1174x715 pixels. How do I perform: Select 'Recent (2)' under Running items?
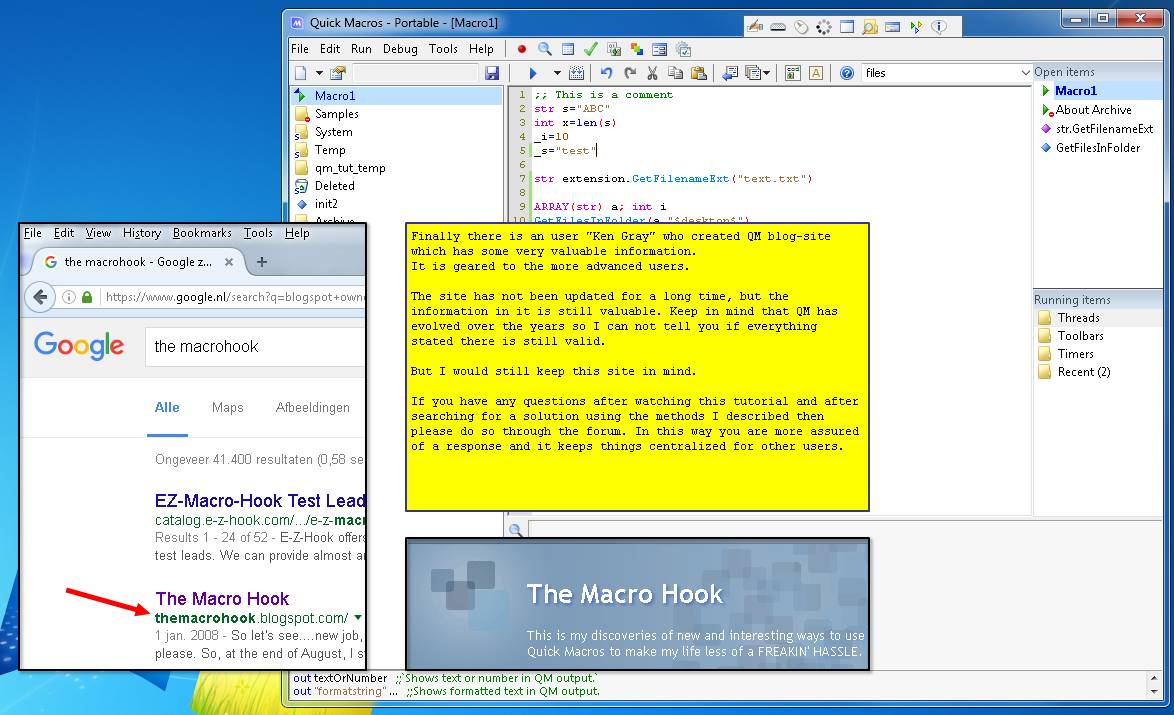(1083, 372)
